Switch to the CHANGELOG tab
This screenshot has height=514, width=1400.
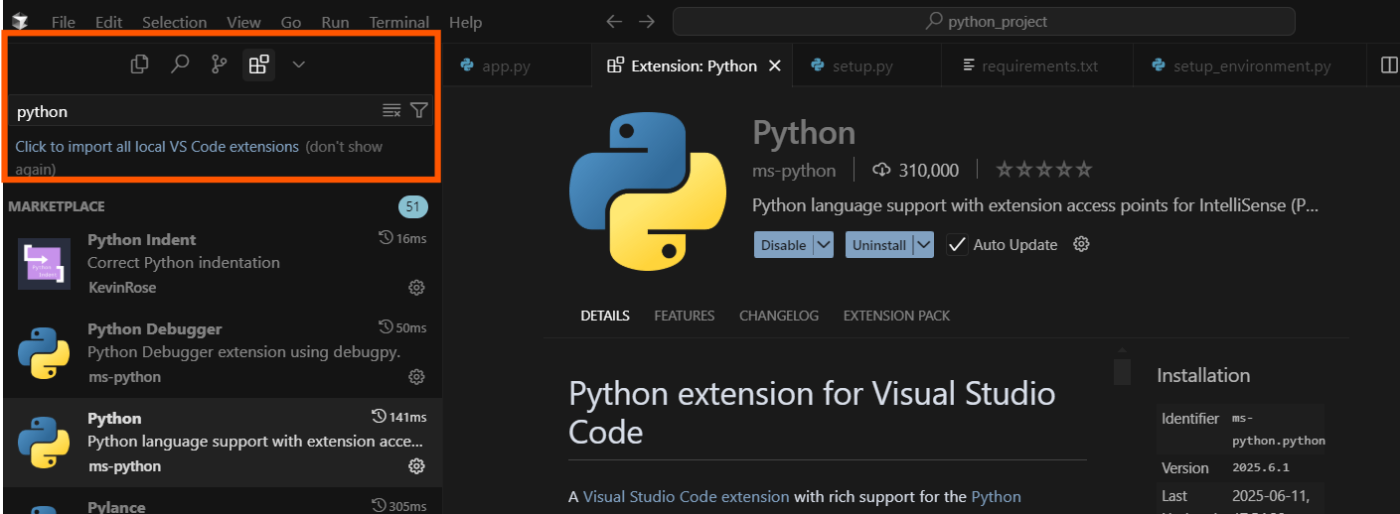tap(779, 316)
